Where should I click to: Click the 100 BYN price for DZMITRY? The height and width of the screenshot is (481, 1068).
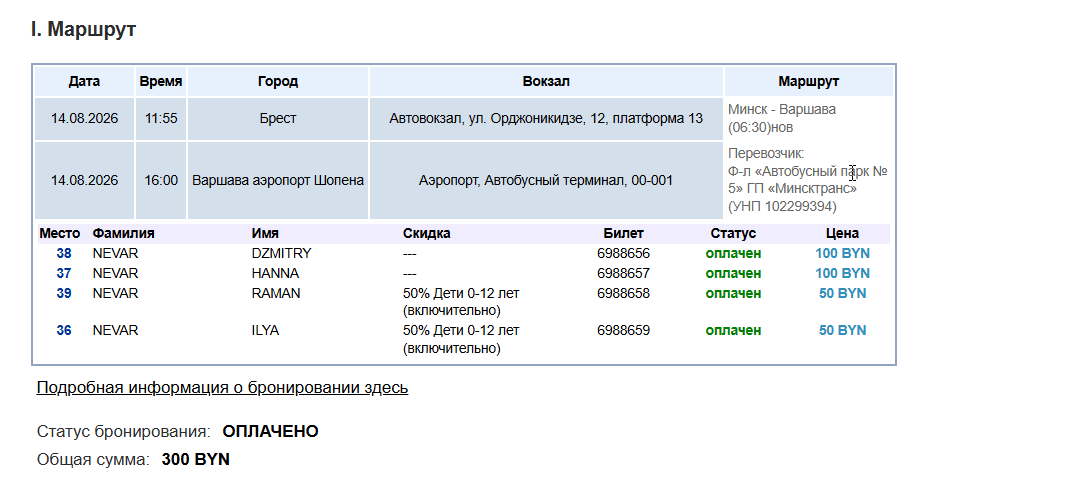point(843,253)
